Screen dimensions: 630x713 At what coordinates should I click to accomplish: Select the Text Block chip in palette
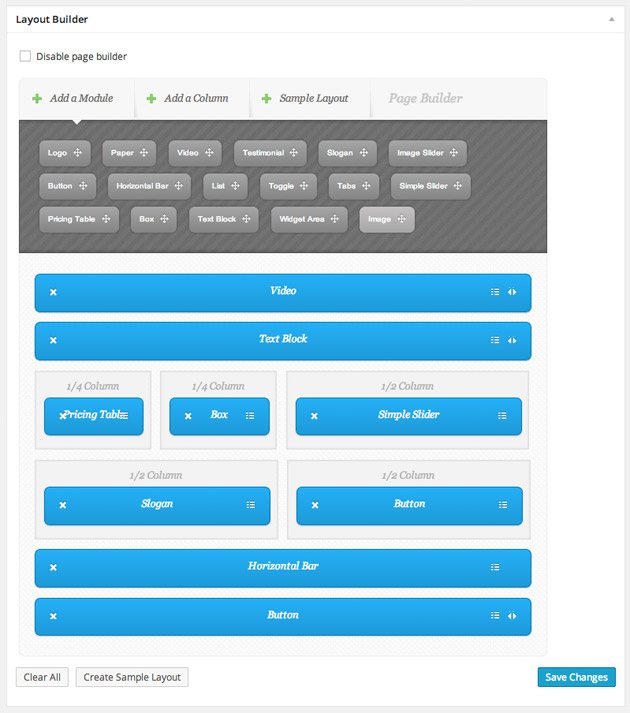coord(224,219)
